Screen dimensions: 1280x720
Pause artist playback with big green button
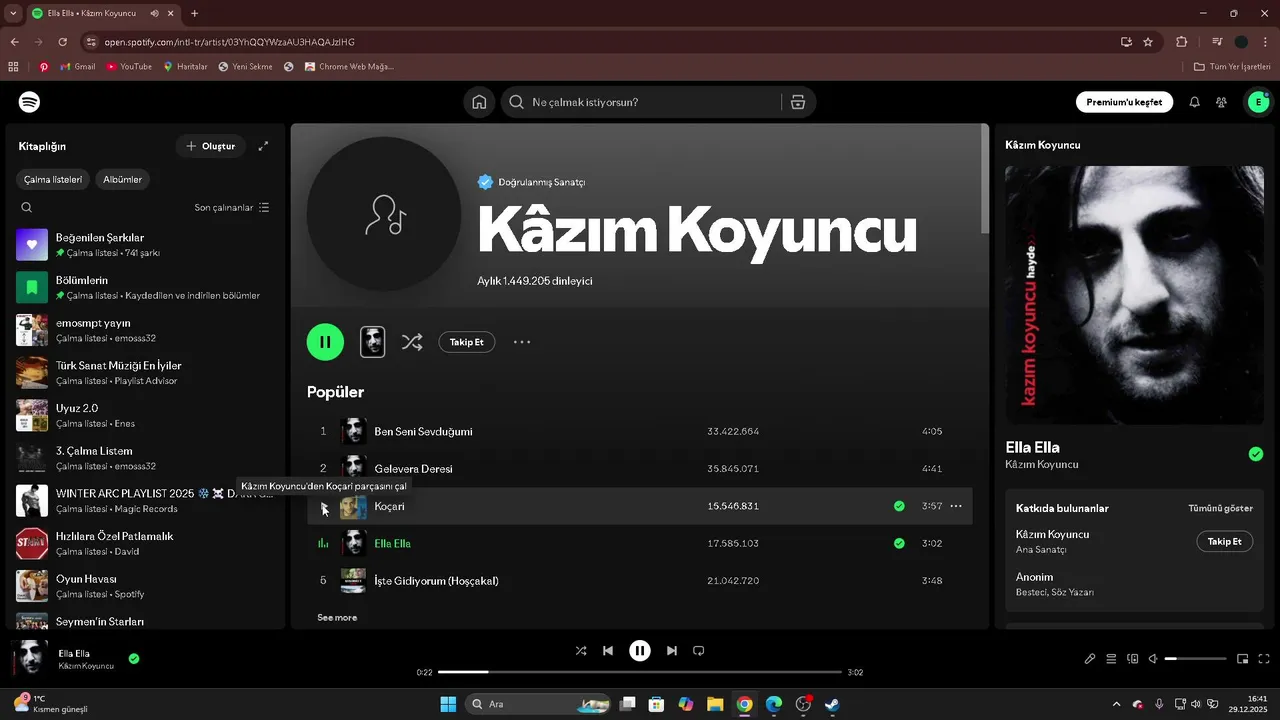325,342
